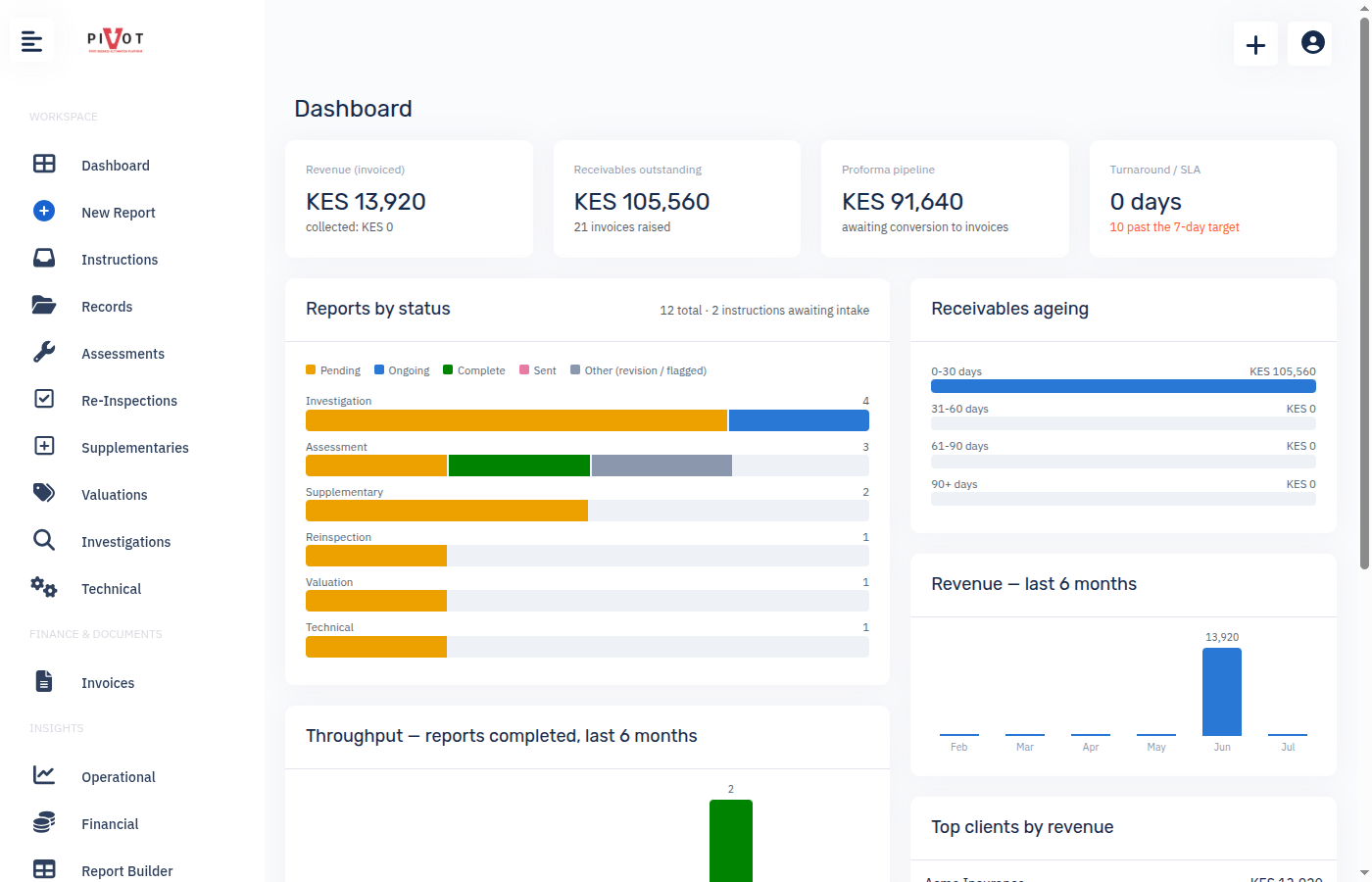Open Dashboard menu item
Screen dimensions: 1372x882
116,166
